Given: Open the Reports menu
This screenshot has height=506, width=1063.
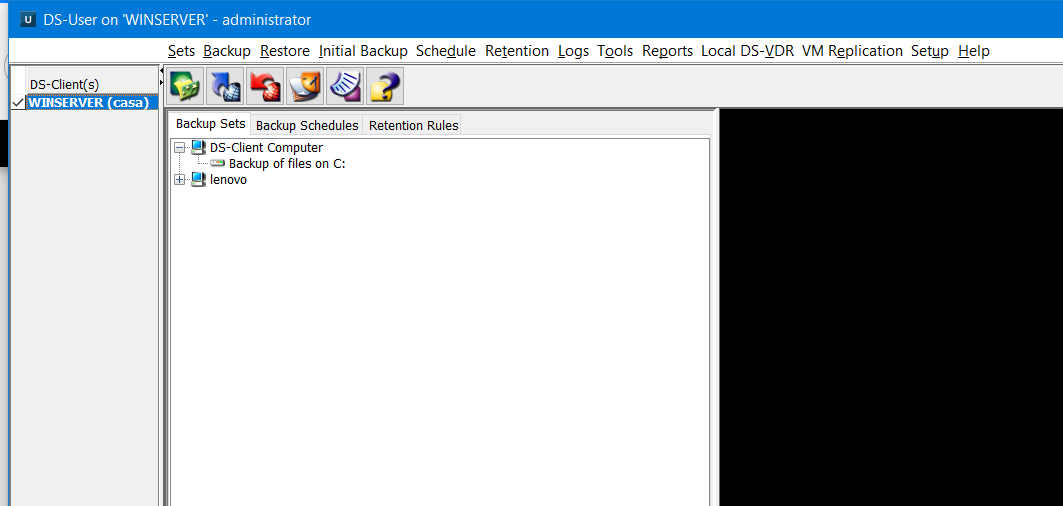Looking at the screenshot, I should pos(668,51).
